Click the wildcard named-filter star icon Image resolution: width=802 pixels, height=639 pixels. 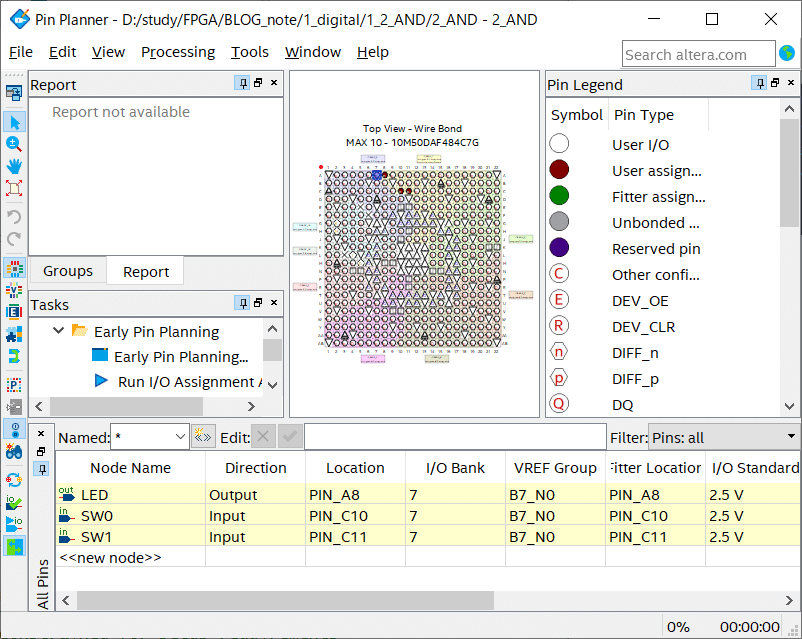click(203, 437)
